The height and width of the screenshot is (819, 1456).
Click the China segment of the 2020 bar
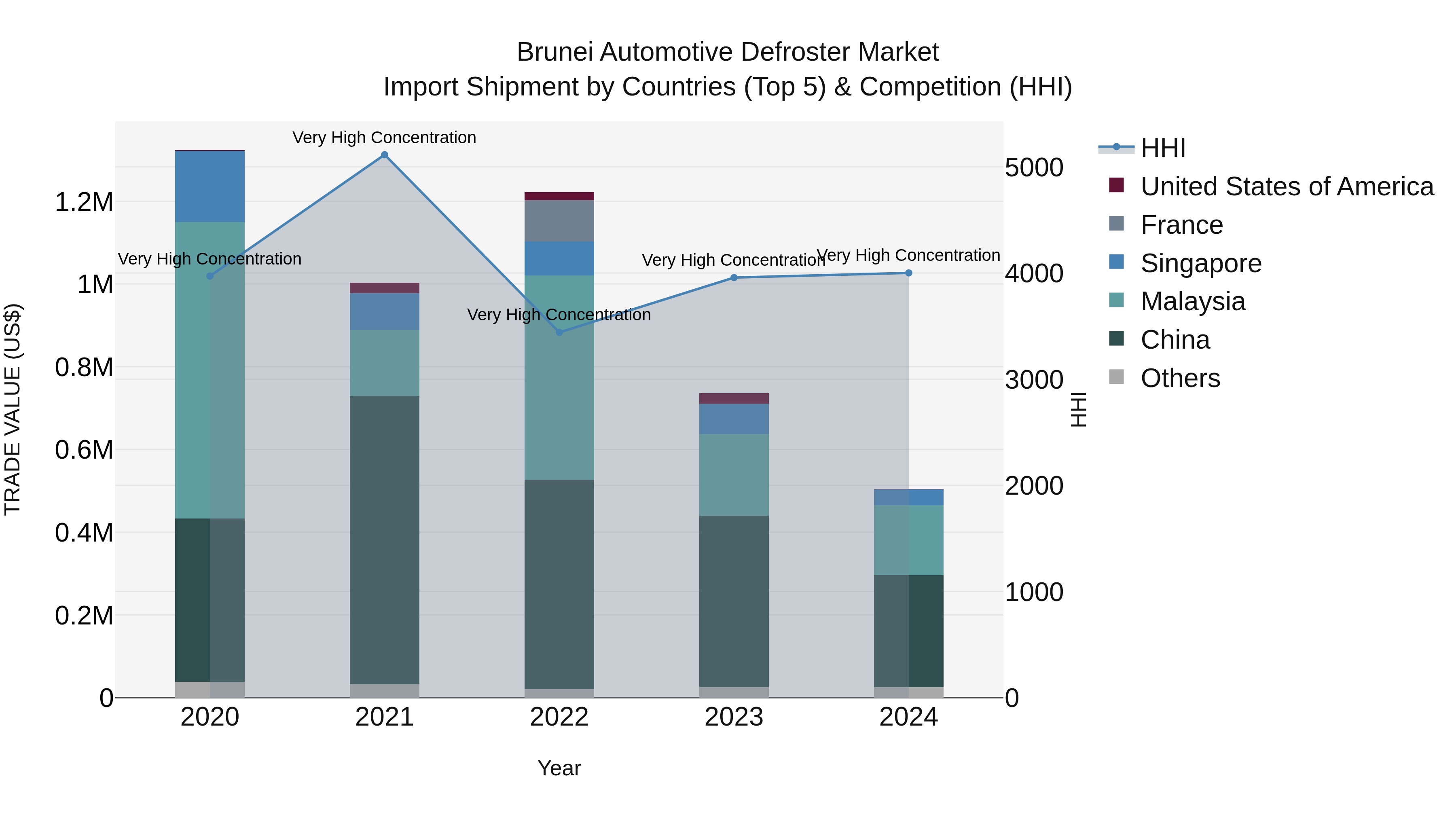(210, 600)
